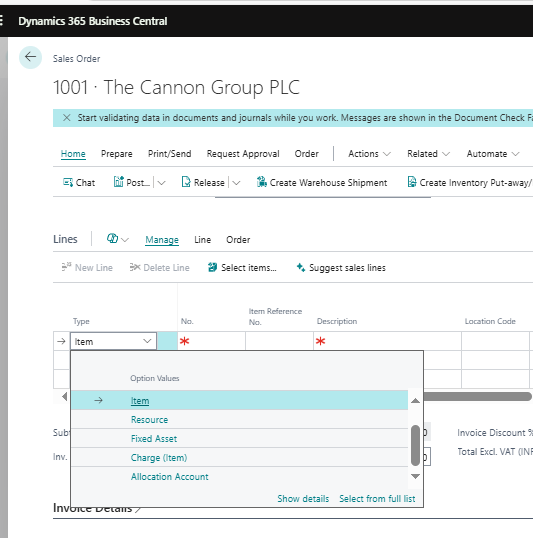This screenshot has width=533, height=538.
Task: Expand the Actions menu
Action: (x=369, y=154)
